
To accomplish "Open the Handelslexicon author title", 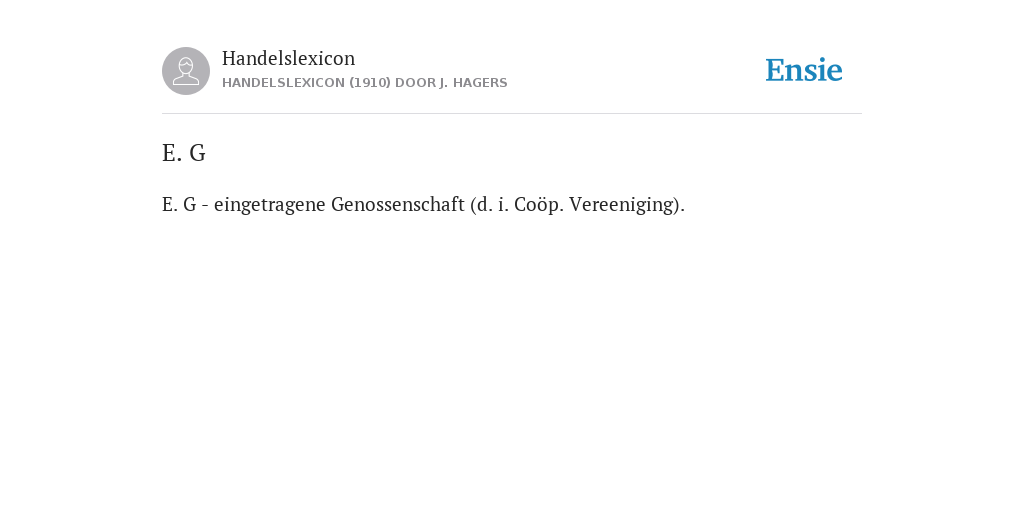I will pyautogui.click(x=289, y=58).
